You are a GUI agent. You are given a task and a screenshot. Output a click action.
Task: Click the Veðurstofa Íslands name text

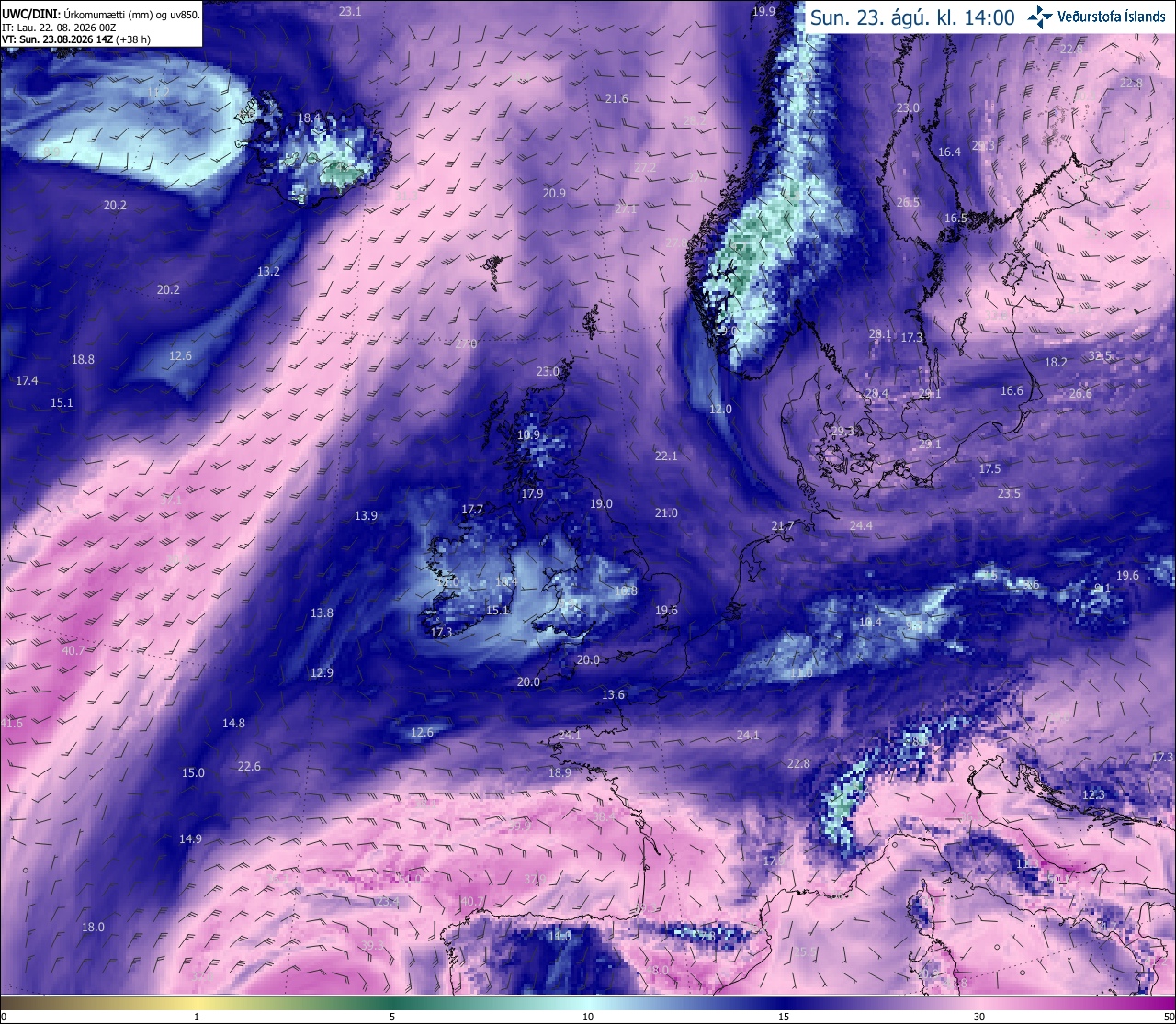click(1112, 17)
